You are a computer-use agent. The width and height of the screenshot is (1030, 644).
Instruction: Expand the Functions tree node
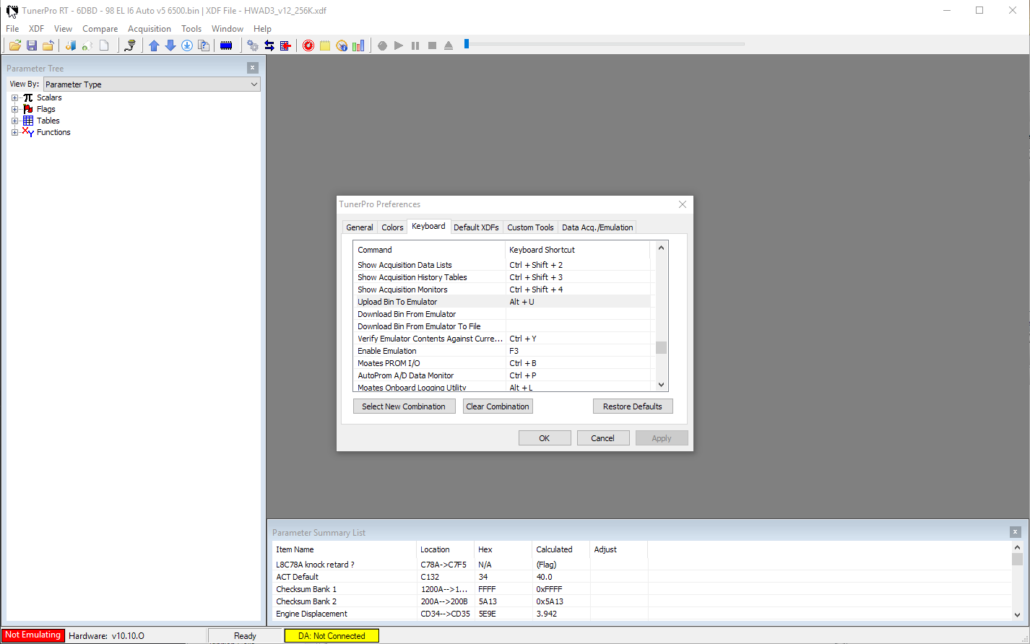point(14,132)
